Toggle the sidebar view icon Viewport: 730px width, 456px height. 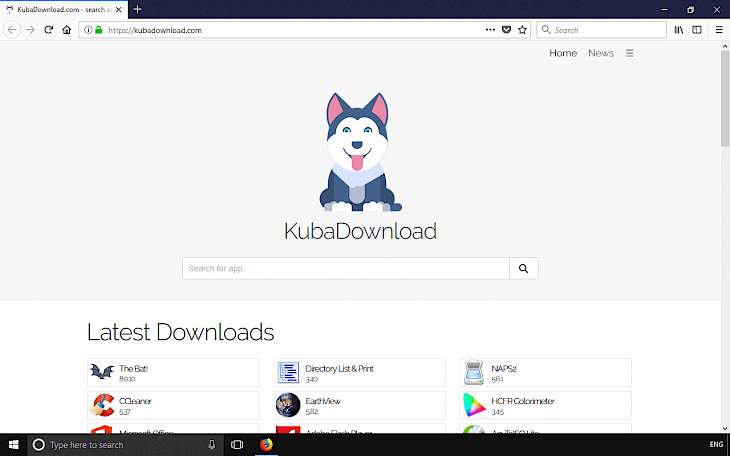point(697,30)
